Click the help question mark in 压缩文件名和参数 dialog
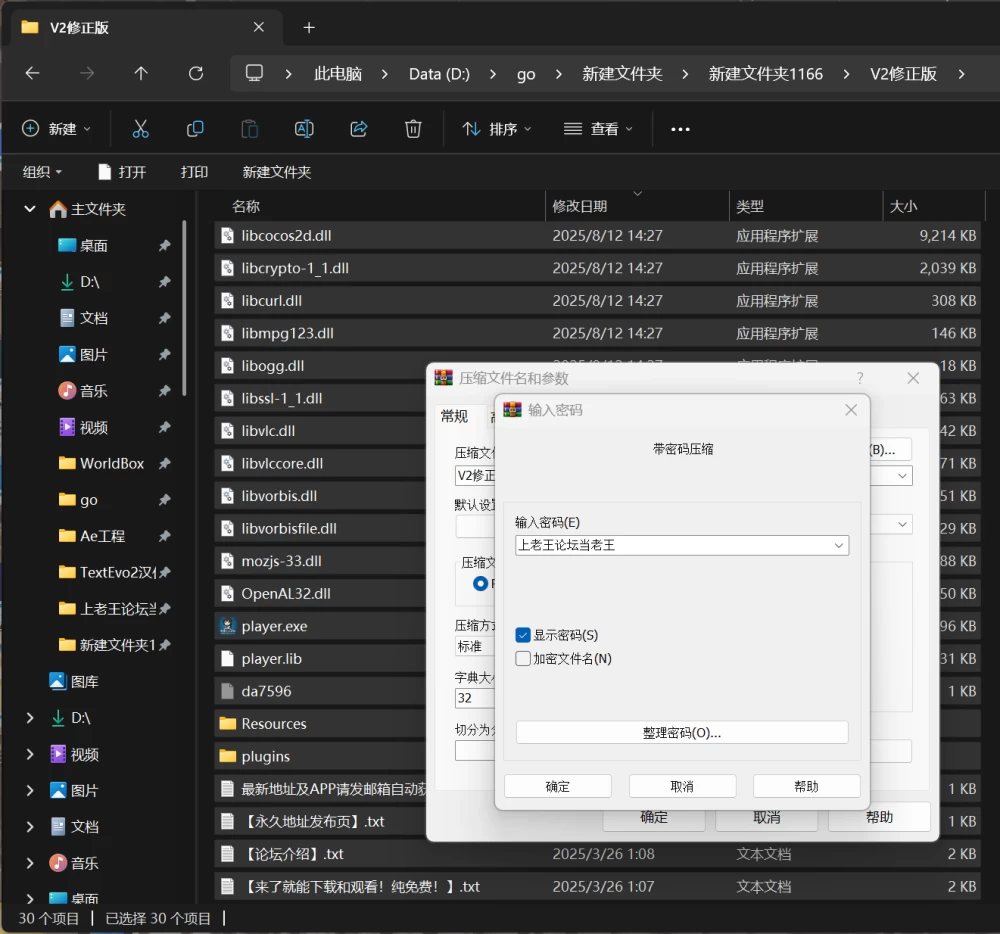Image resolution: width=1000 pixels, height=934 pixels. (860, 378)
